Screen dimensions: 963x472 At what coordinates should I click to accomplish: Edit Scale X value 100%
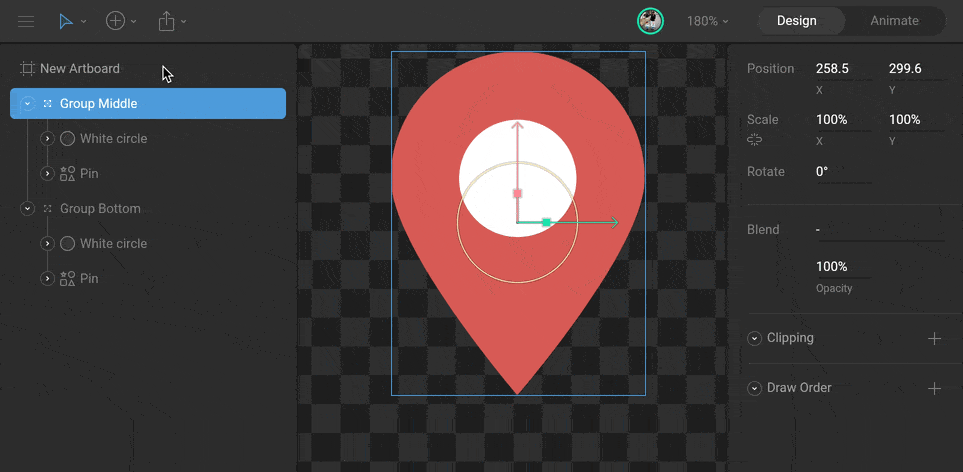click(x=843, y=120)
